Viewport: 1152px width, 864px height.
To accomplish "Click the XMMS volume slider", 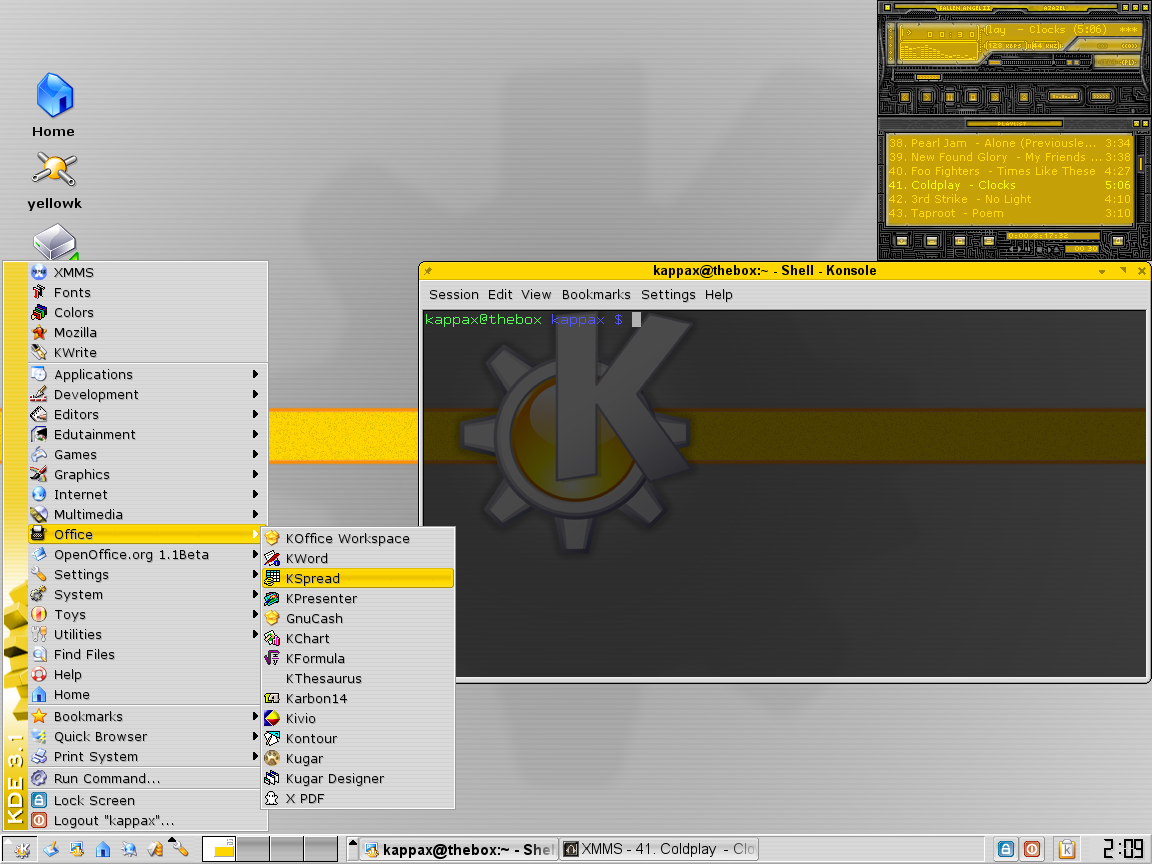I will click(x=1020, y=62).
